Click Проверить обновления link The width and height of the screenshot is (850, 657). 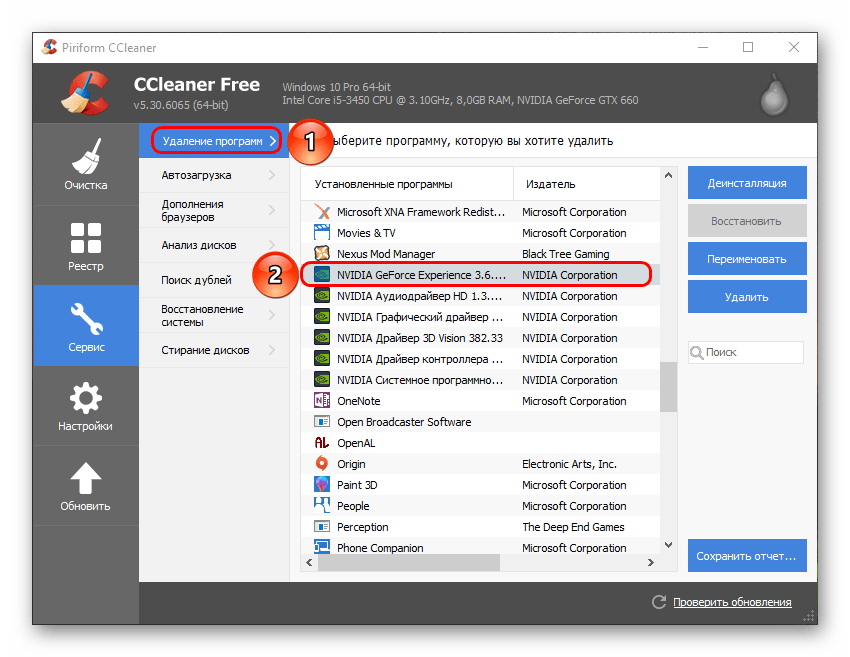click(731, 602)
